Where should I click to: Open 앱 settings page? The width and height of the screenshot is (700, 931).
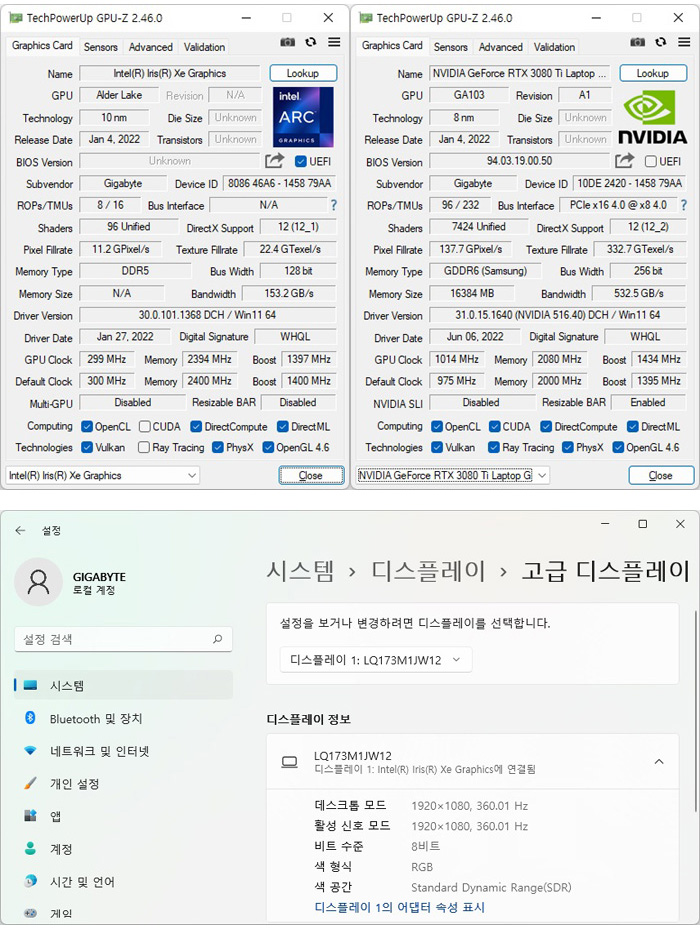tap(123, 816)
